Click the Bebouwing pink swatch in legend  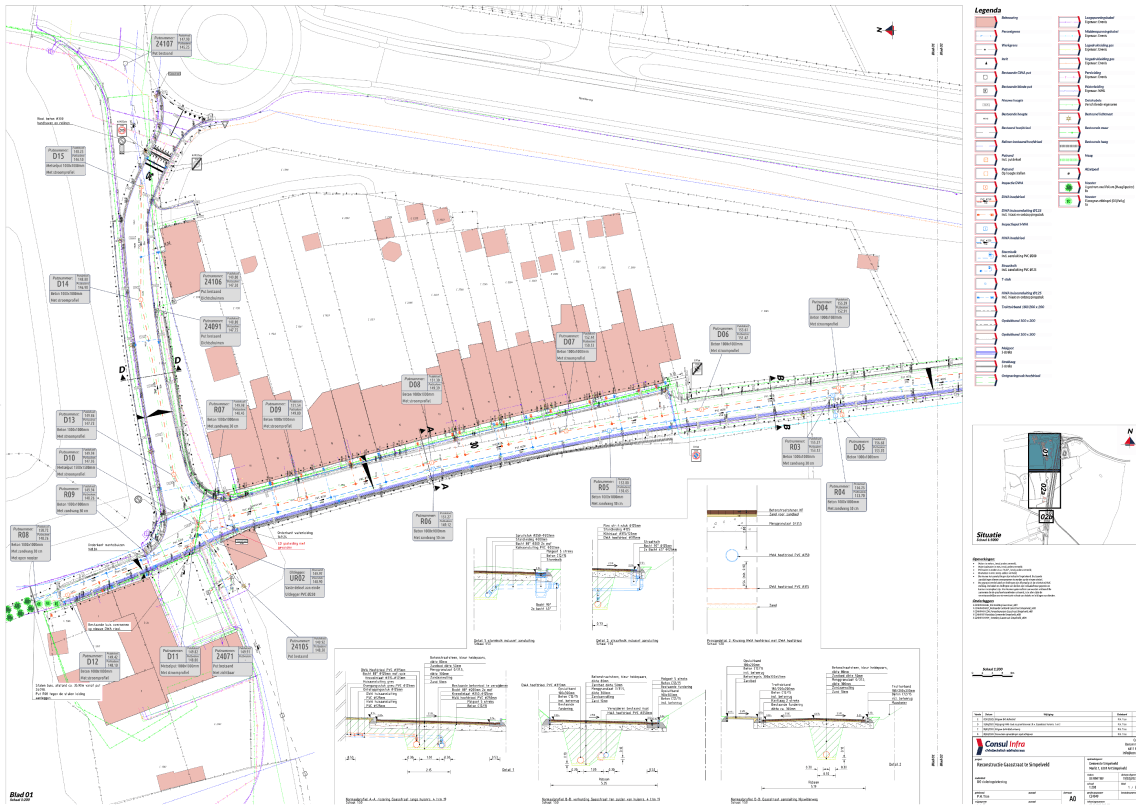[985, 19]
